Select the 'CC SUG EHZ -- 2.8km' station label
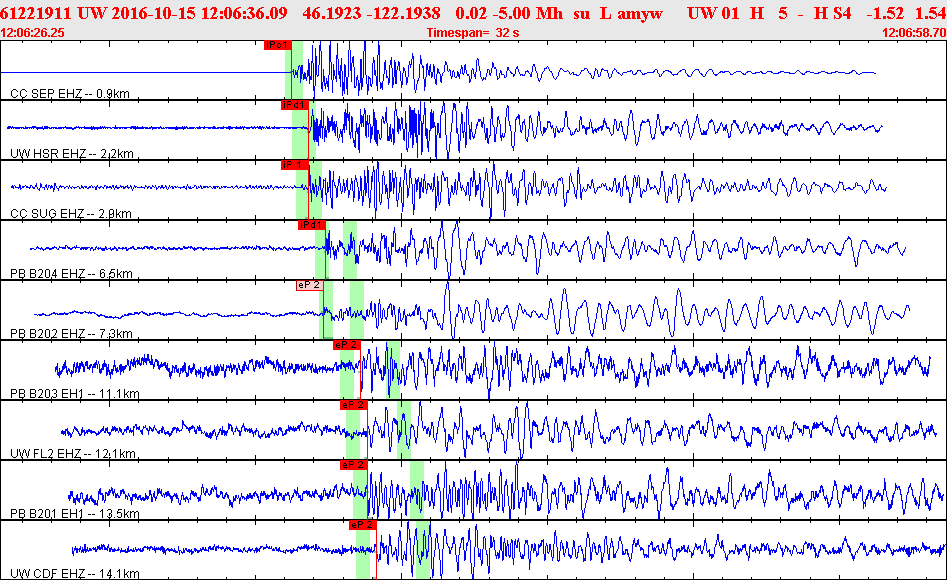This screenshot has height=580, width=947. [x=71, y=213]
